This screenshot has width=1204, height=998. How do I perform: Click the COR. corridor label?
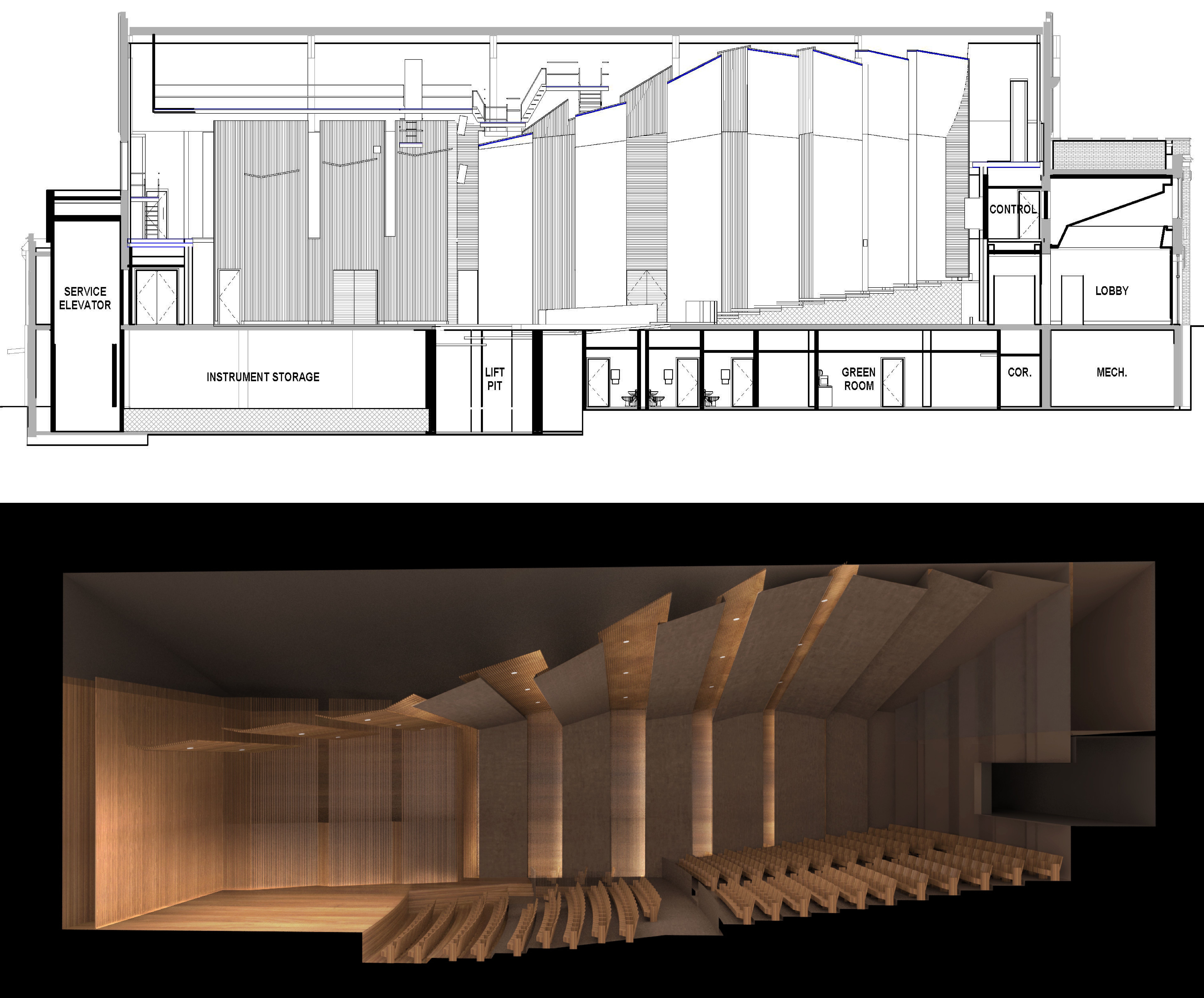tap(1019, 372)
